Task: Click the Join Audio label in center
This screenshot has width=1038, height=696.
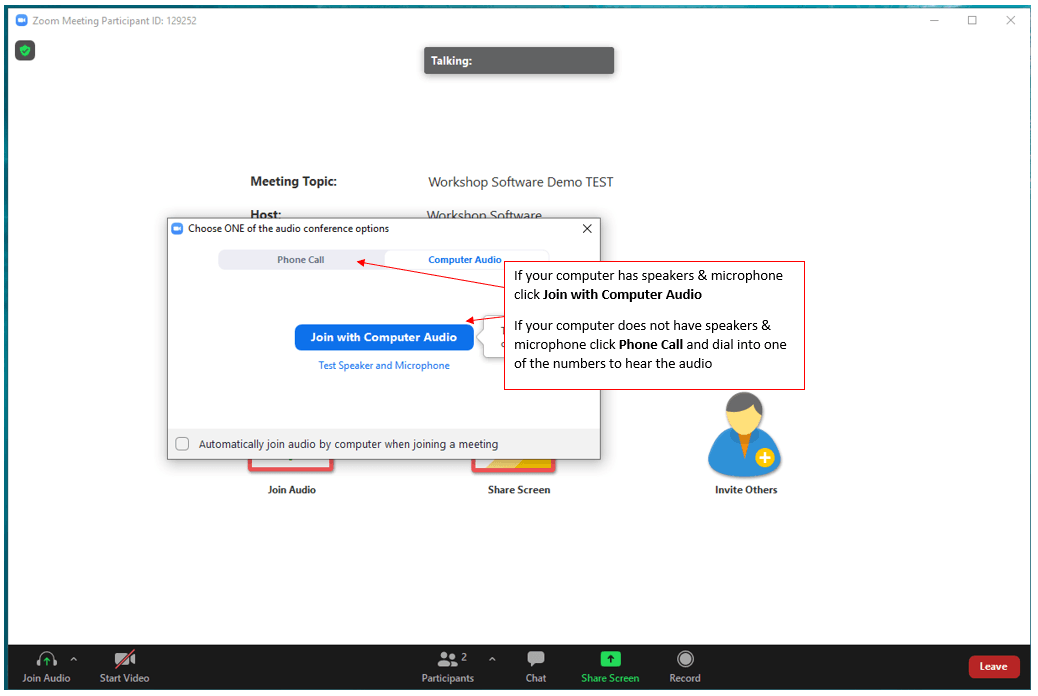Action: [x=292, y=490]
